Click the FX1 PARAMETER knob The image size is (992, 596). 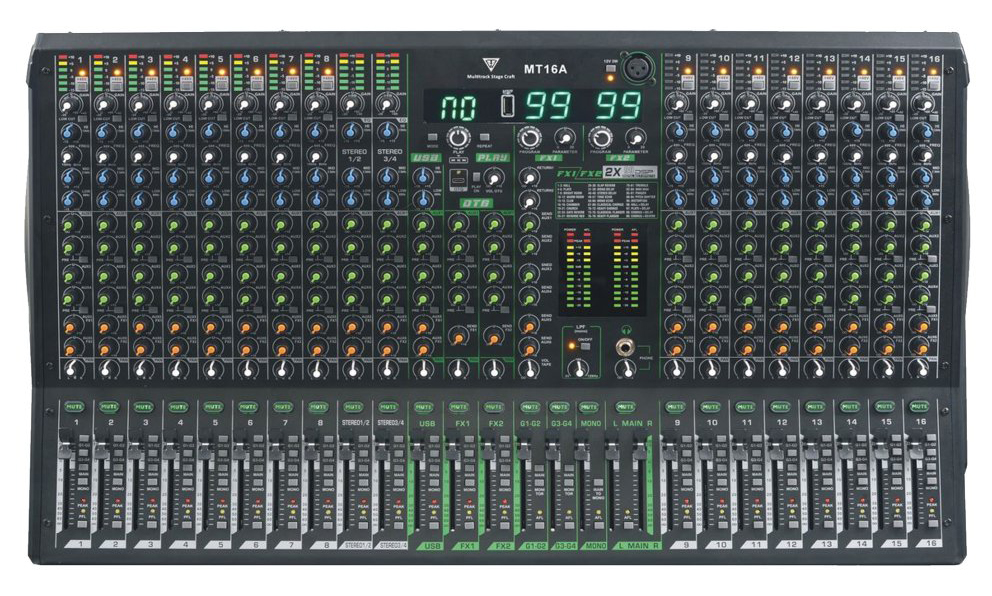[x=565, y=137]
